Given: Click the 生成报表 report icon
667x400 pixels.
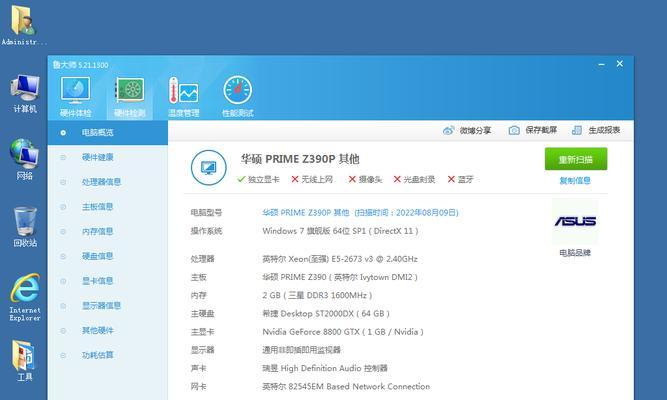Looking at the screenshot, I should click(577, 130).
